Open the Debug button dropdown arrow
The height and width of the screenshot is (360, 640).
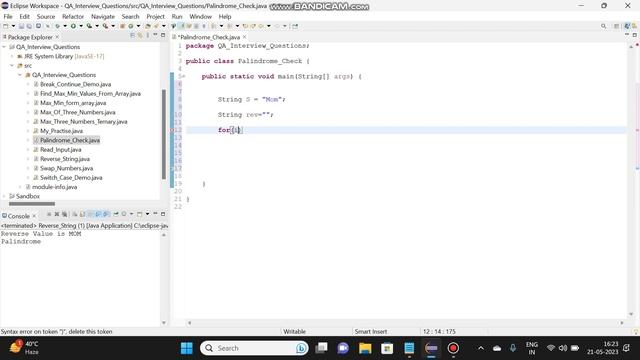tap(65, 26)
